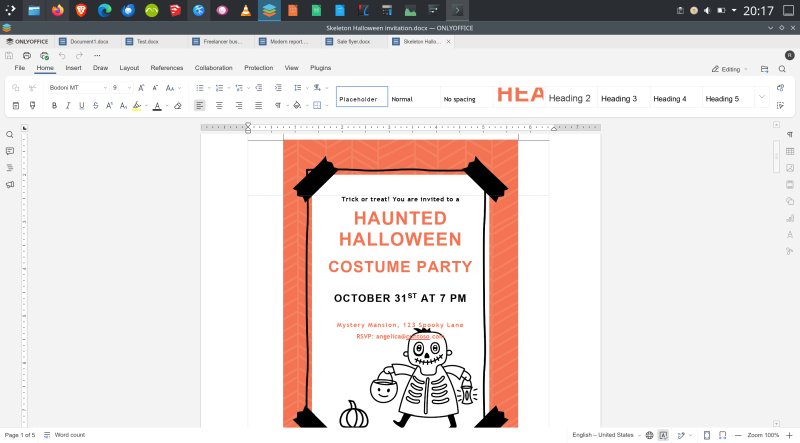Open the Editing mode dropdown

(x=730, y=68)
